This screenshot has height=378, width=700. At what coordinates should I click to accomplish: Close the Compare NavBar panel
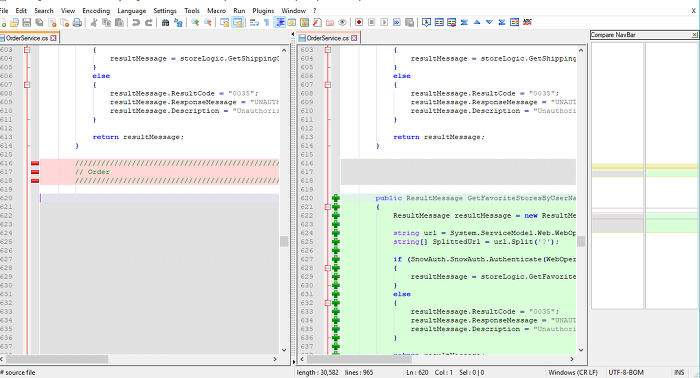click(x=695, y=35)
